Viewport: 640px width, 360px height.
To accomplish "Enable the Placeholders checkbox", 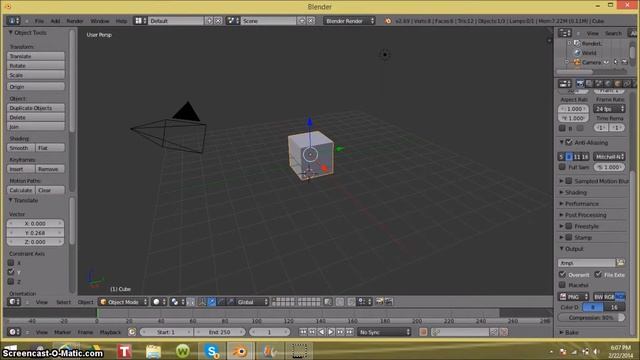I will tap(562, 284).
